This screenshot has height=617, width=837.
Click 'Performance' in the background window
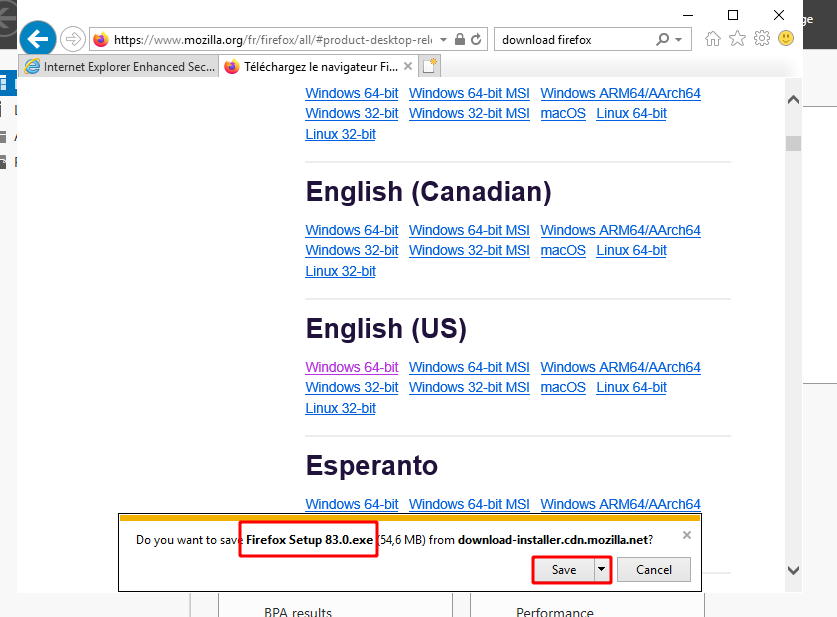click(555, 612)
